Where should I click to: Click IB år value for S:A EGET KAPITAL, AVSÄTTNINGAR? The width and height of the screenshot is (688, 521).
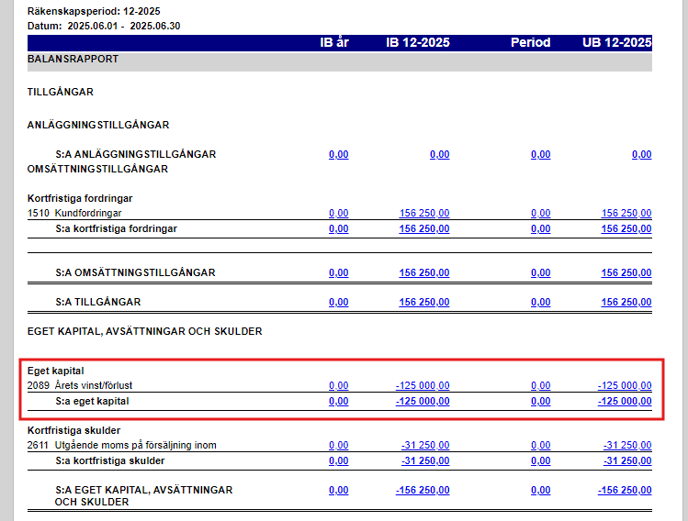pos(338,490)
